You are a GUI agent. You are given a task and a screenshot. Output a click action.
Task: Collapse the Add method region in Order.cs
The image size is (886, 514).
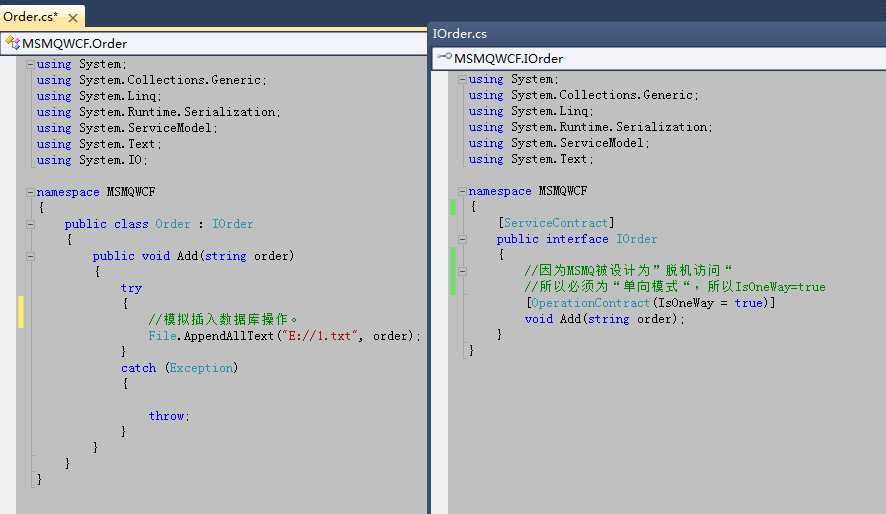(x=29, y=256)
